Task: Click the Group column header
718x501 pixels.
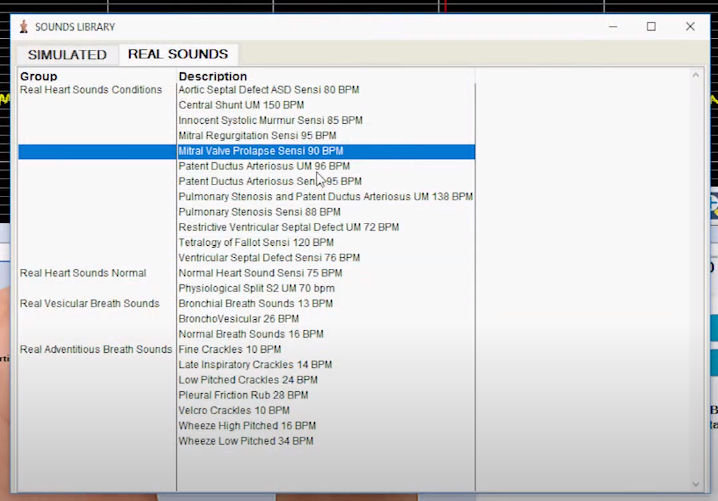Action: [x=38, y=76]
